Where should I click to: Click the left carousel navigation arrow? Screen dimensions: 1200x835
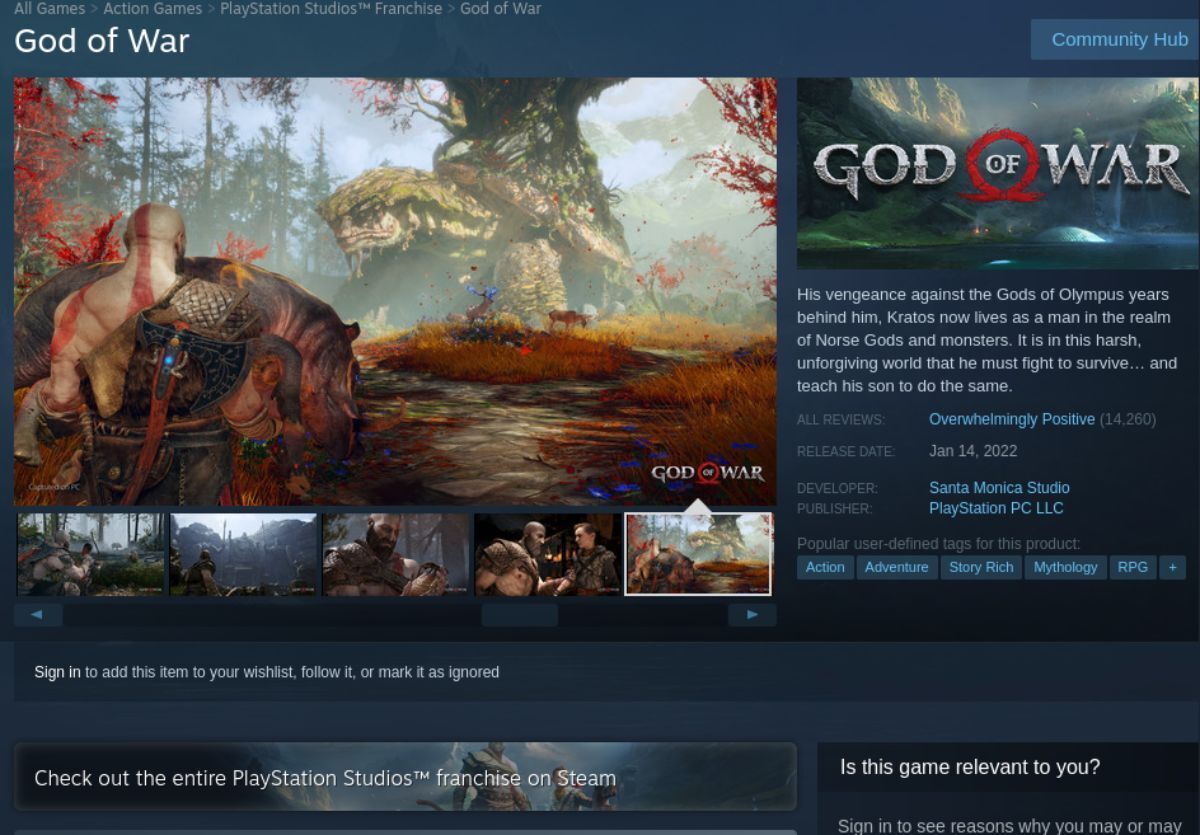pyautogui.click(x=38, y=615)
